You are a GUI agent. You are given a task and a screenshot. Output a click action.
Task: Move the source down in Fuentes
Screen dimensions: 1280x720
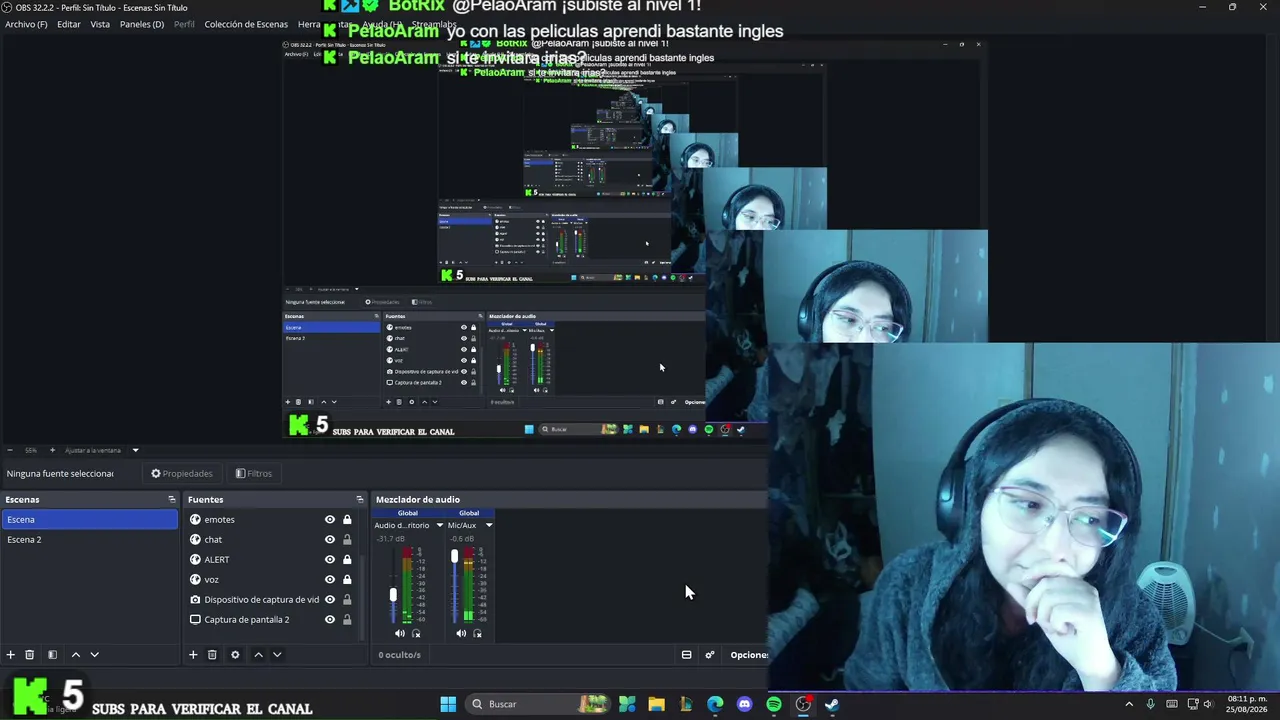tap(277, 655)
